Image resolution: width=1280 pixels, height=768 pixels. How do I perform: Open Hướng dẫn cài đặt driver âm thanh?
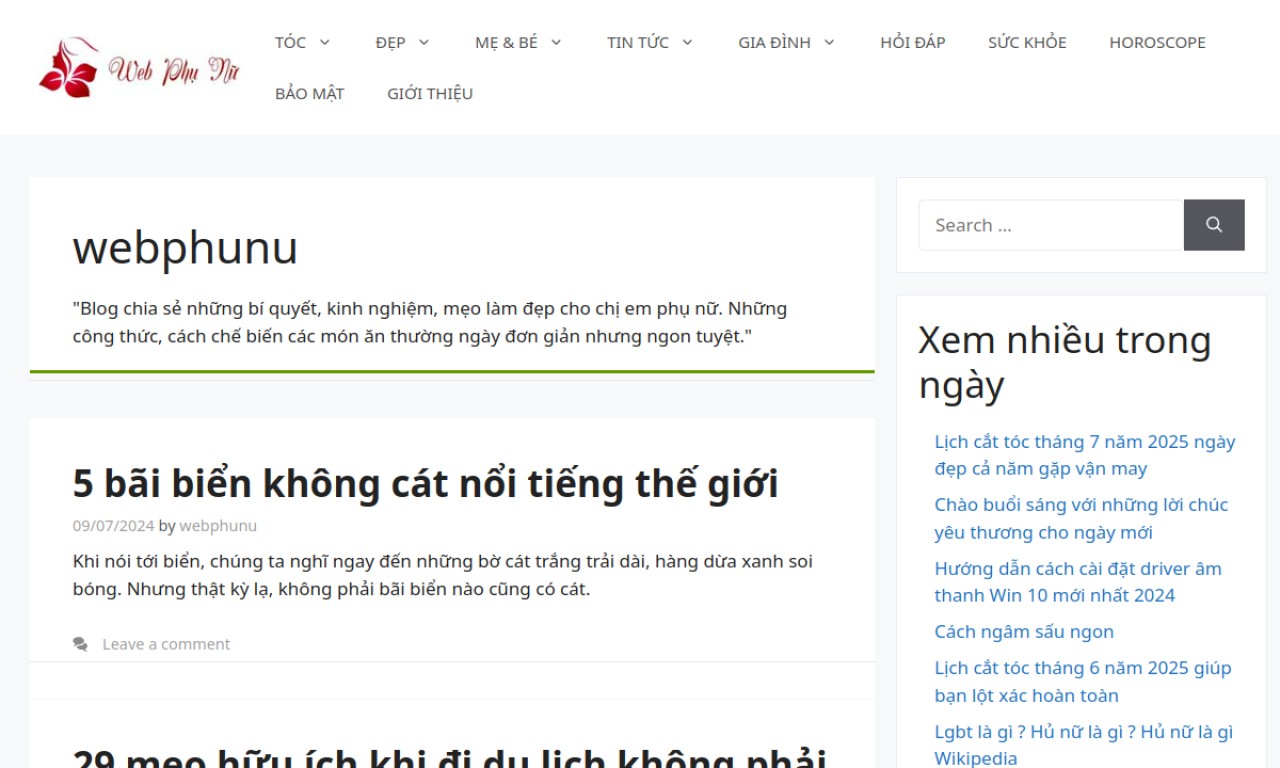click(1078, 582)
